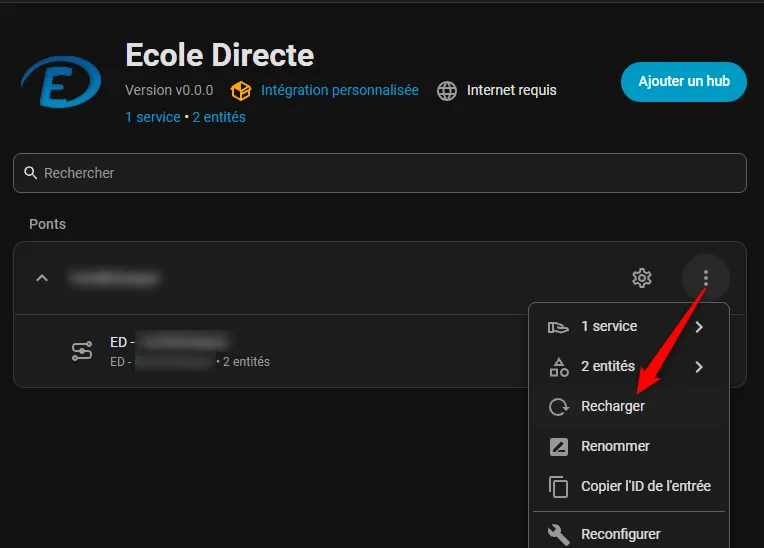Collapse the bridge entry with the chevron

pos(42,278)
